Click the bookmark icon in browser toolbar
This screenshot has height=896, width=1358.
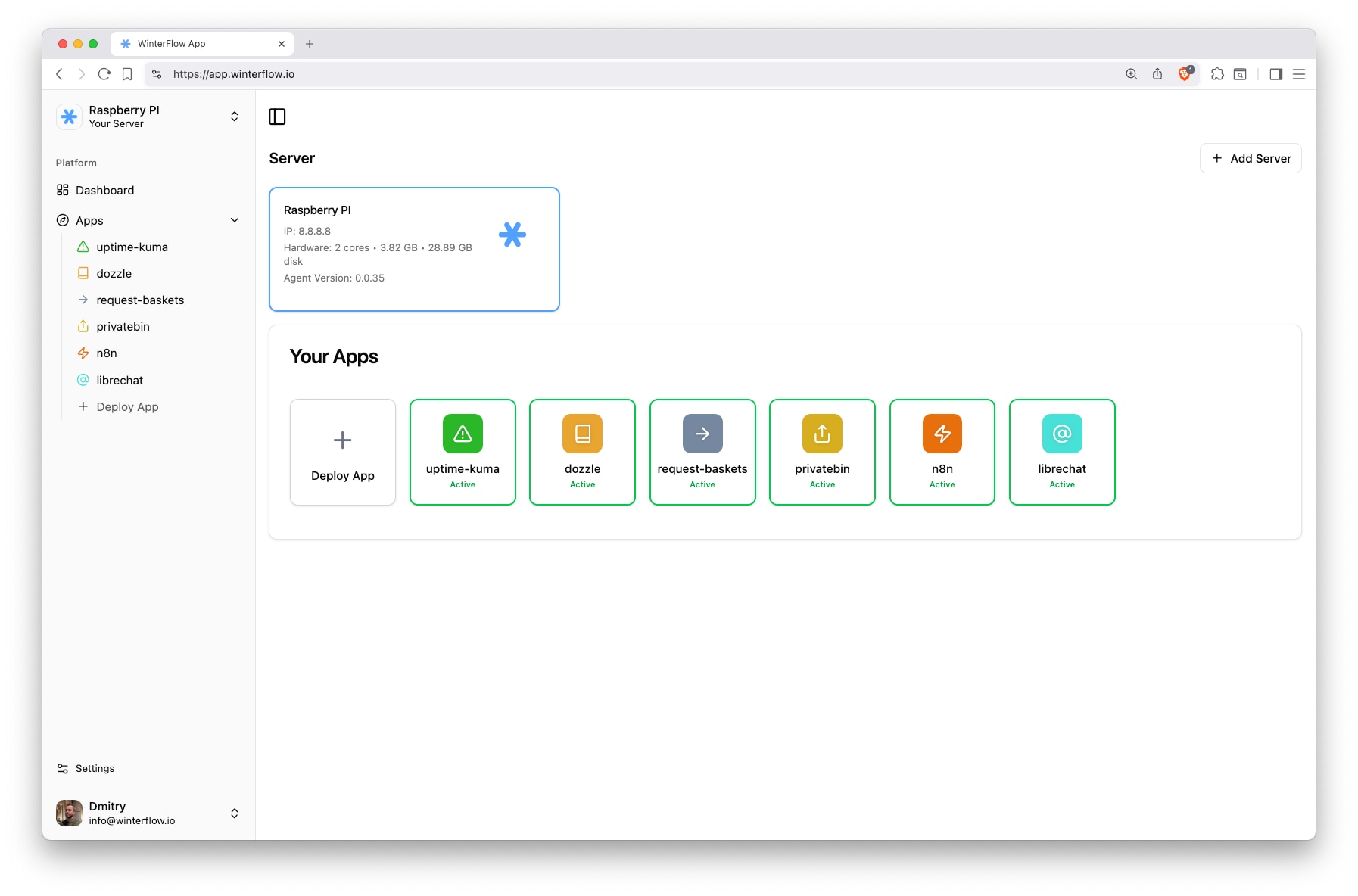click(127, 74)
